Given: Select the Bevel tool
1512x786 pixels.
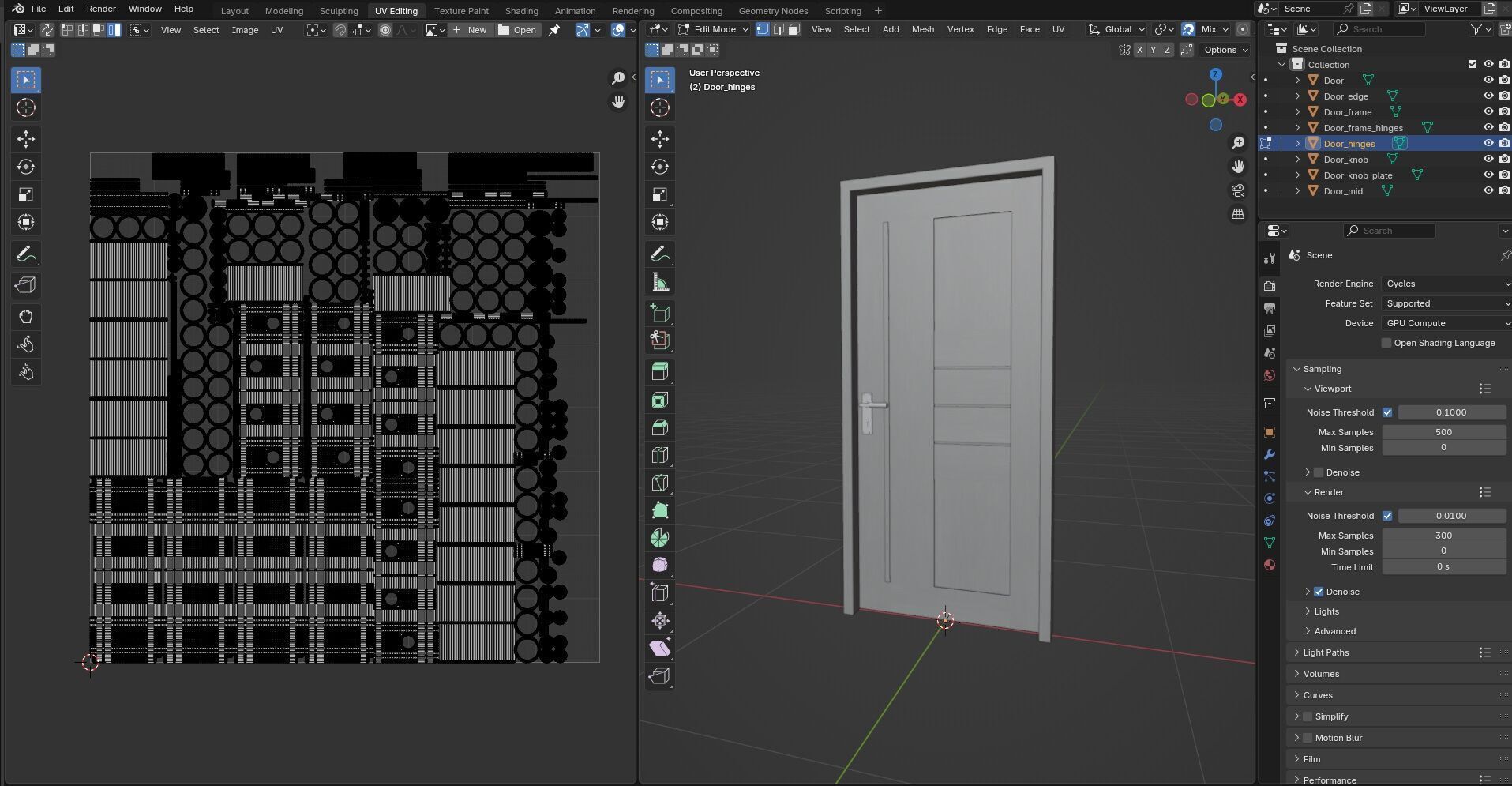Looking at the screenshot, I should [x=660, y=428].
